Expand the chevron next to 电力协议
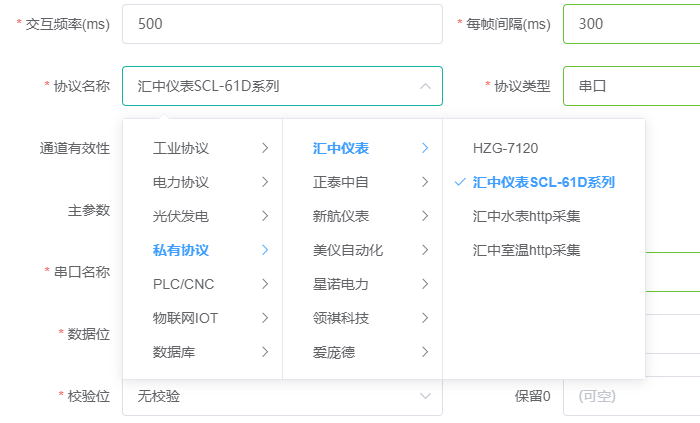Image resolution: width=700 pixels, height=423 pixels. (x=265, y=182)
